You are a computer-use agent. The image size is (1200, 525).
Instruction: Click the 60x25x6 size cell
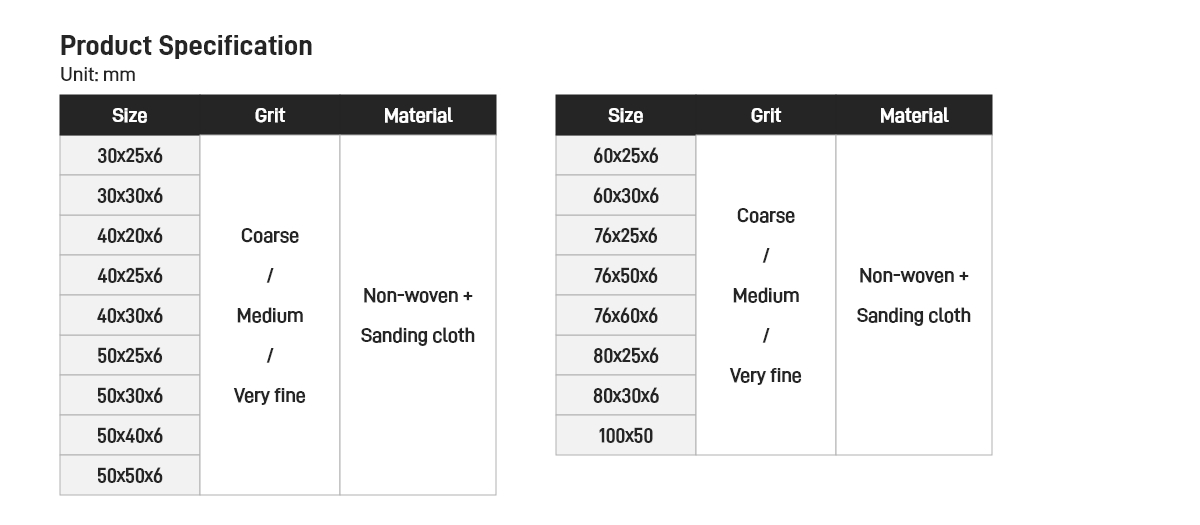tap(625, 156)
